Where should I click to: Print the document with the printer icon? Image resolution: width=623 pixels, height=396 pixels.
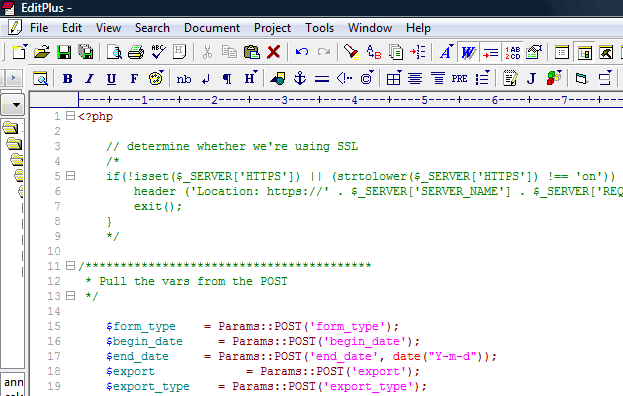pyautogui.click(x=136, y=52)
